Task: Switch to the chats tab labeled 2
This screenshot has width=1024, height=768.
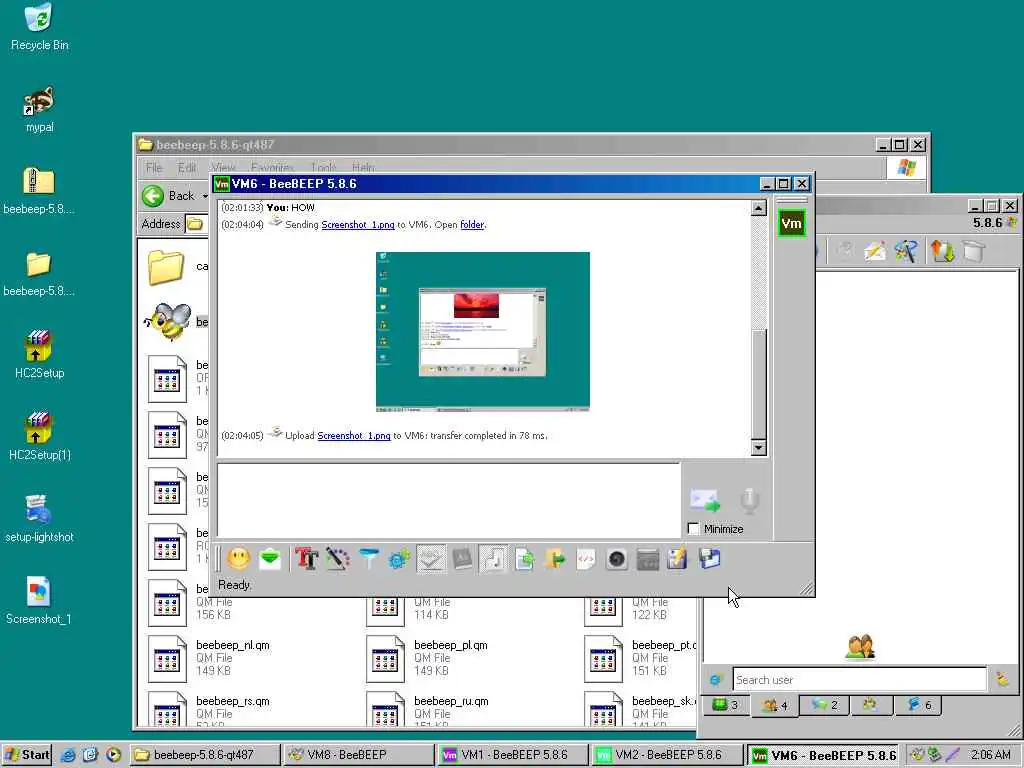Action: point(824,705)
